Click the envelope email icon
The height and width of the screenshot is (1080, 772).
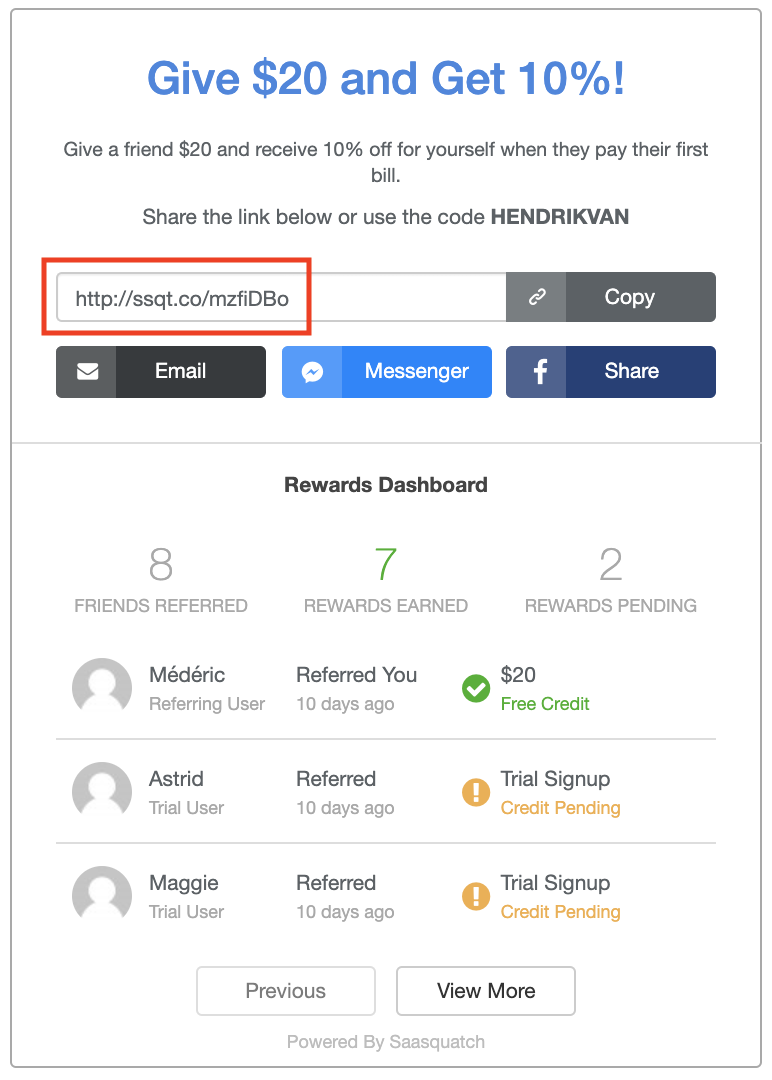click(87, 372)
